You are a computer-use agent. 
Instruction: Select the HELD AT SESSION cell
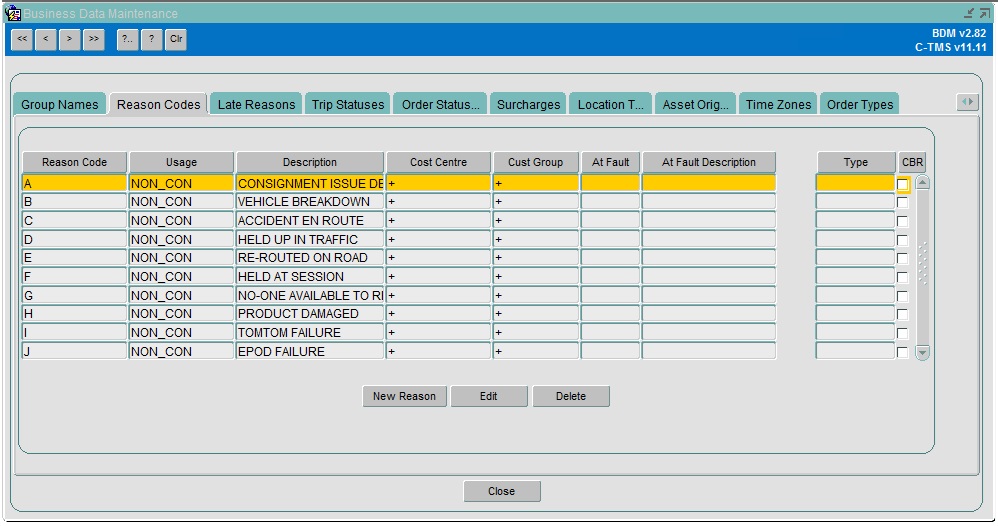pos(310,276)
